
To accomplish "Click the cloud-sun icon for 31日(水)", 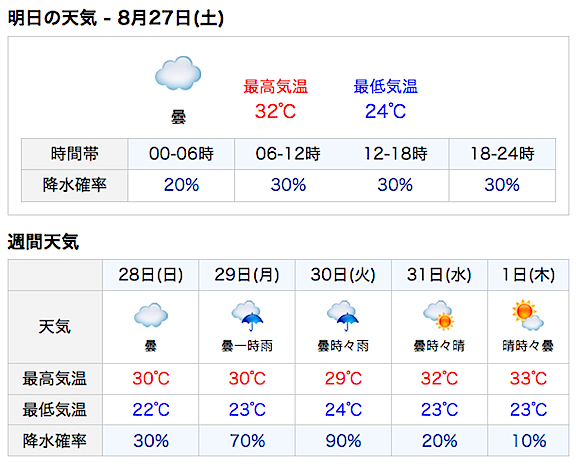I will point(439,315).
